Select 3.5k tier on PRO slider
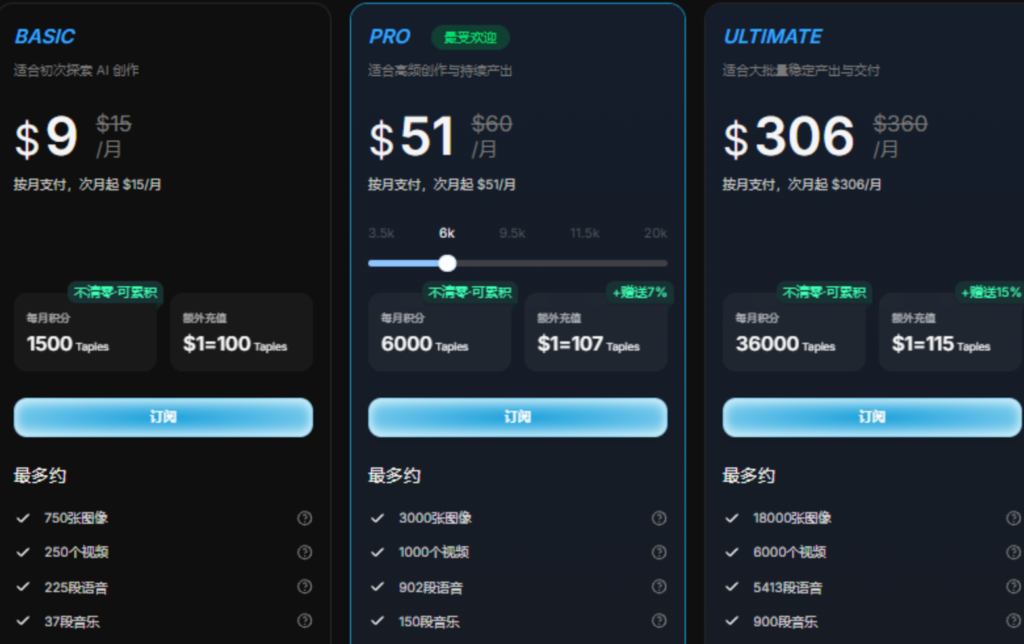 coord(381,233)
